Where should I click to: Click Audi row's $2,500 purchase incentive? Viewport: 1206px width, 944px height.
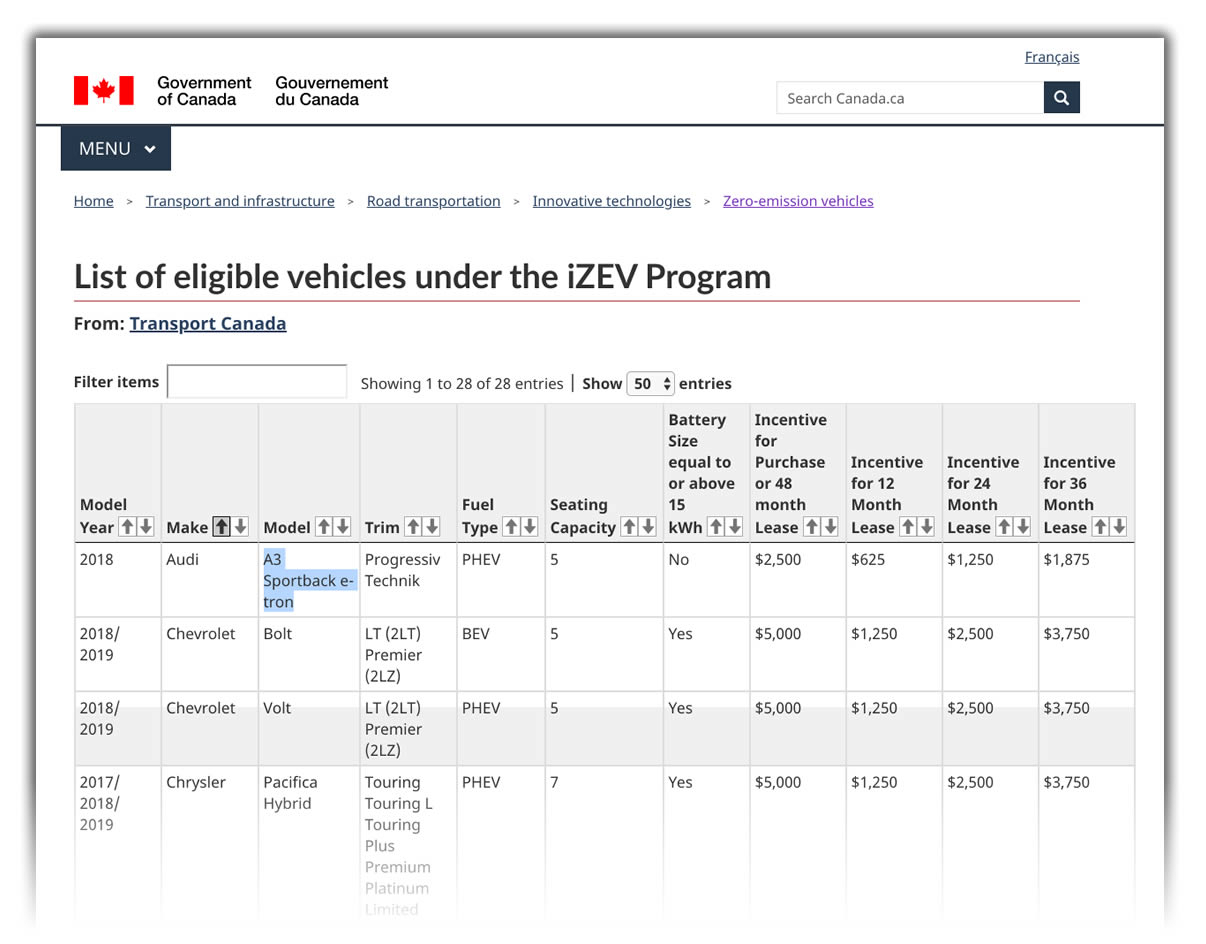(x=798, y=581)
